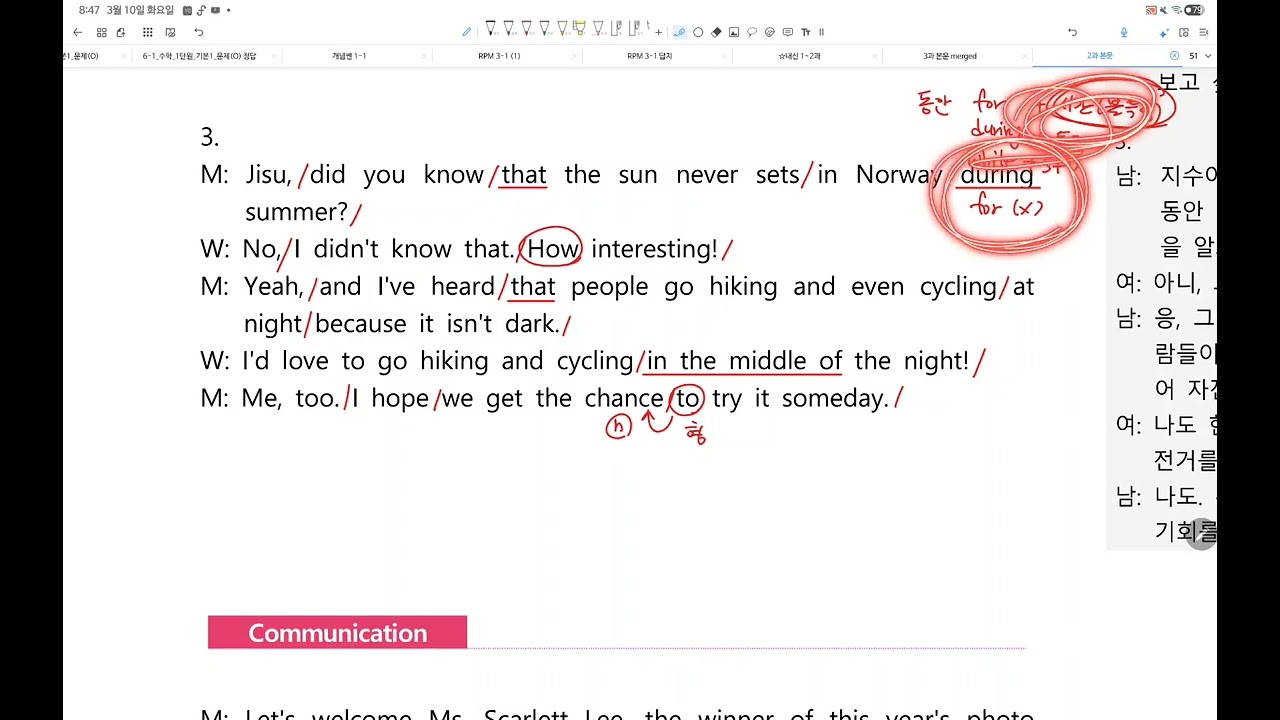Viewport: 1280px width, 720px height.
Task: Tap the grey scroll handle on right edge
Action: point(1202,535)
